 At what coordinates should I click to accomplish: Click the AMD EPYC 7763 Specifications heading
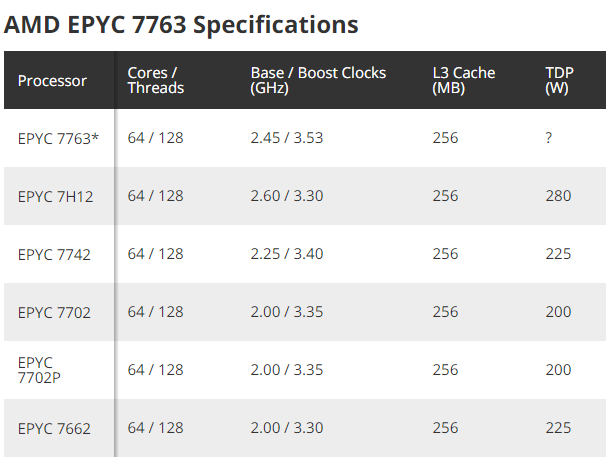(181, 25)
